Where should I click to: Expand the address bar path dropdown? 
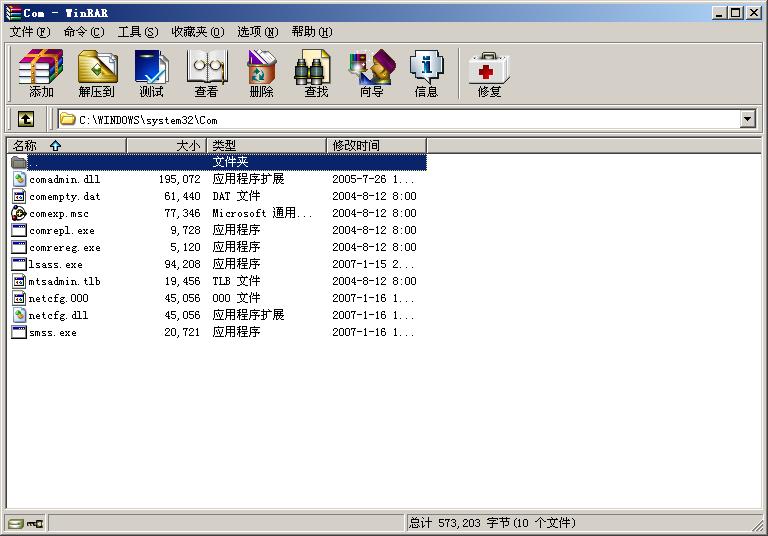pos(747,119)
